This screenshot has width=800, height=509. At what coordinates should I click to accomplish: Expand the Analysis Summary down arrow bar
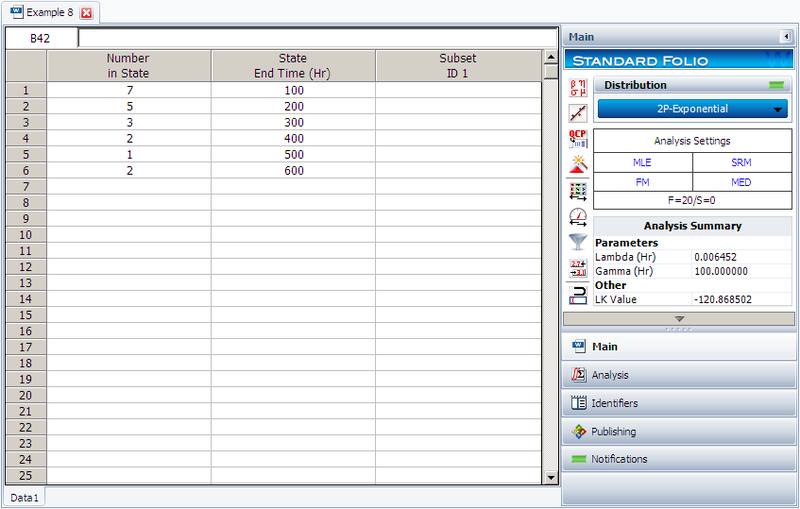pyautogui.click(x=679, y=318)
